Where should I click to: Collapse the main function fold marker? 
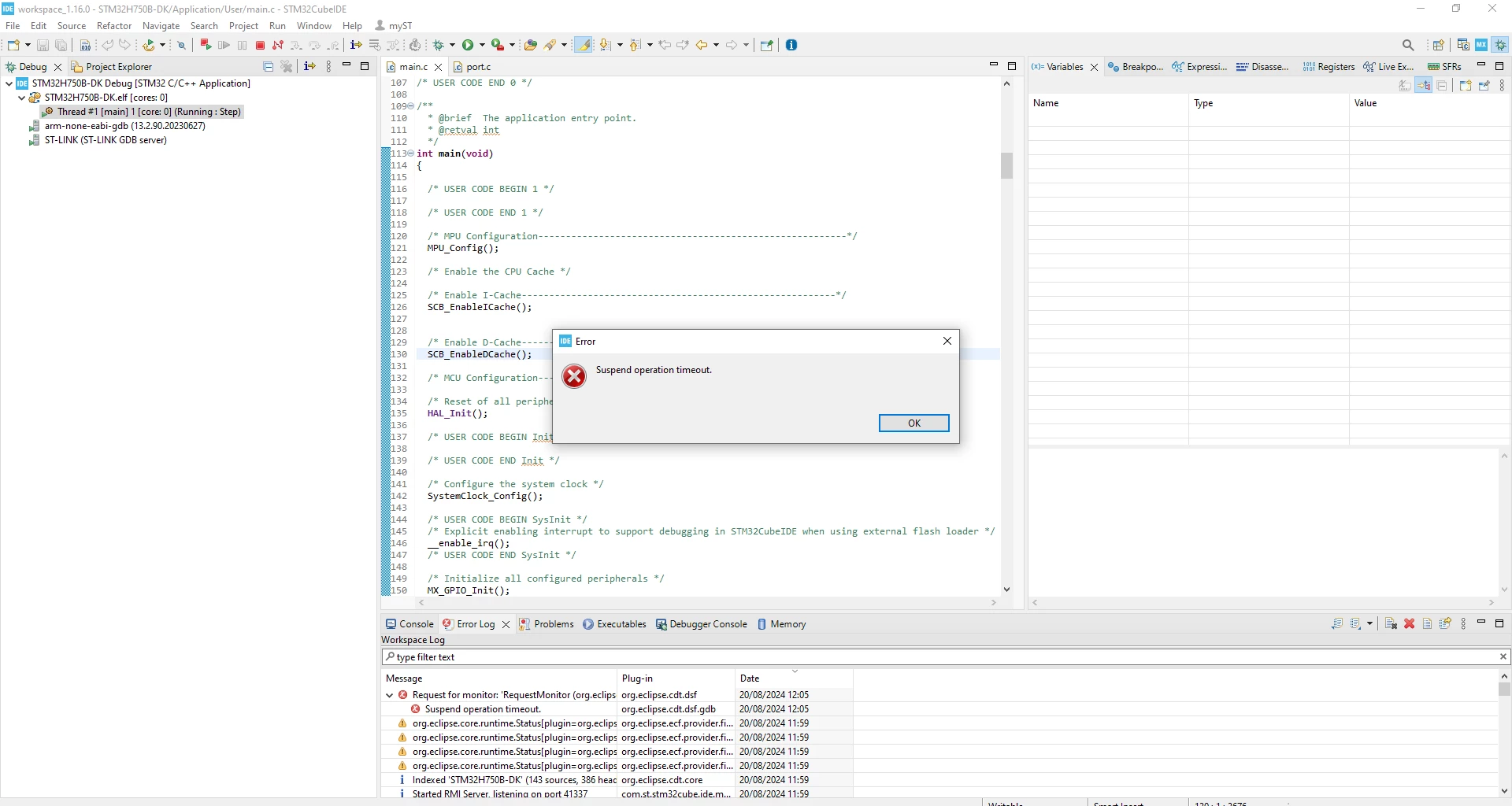coord(410,153)
